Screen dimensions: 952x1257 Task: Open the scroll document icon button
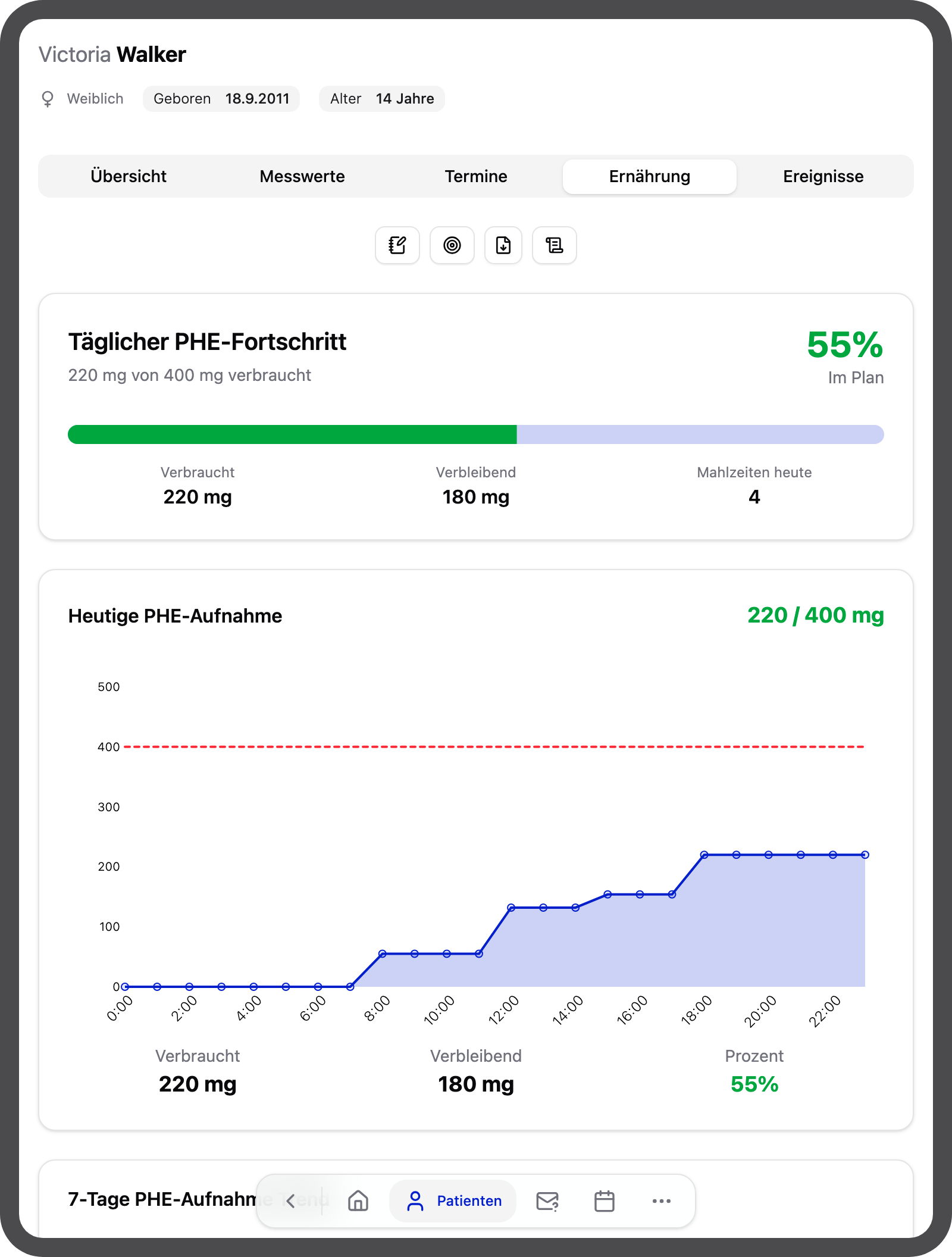click(555, 245)
